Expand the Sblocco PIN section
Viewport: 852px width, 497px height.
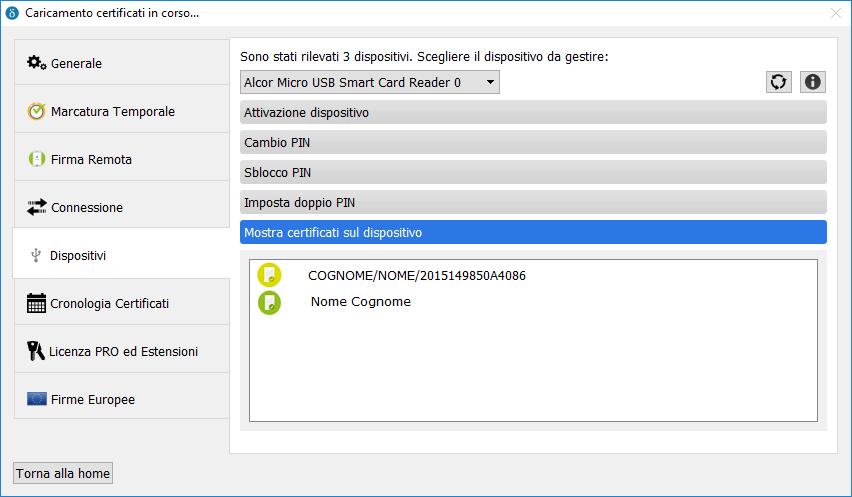click(533, 173)
